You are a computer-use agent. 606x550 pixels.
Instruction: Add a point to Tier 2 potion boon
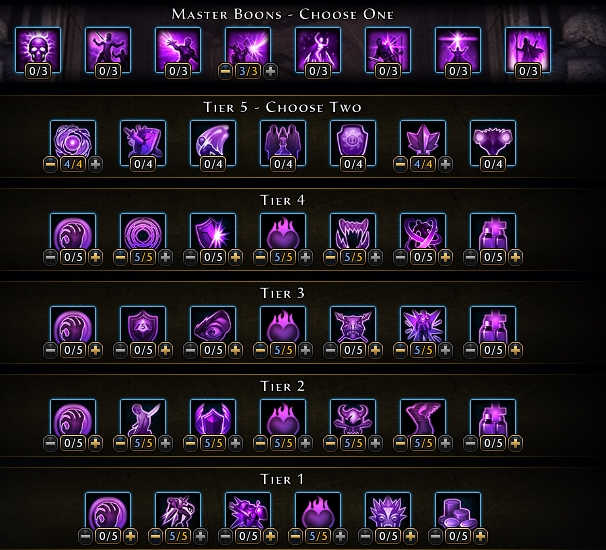[x=516, y=443]
